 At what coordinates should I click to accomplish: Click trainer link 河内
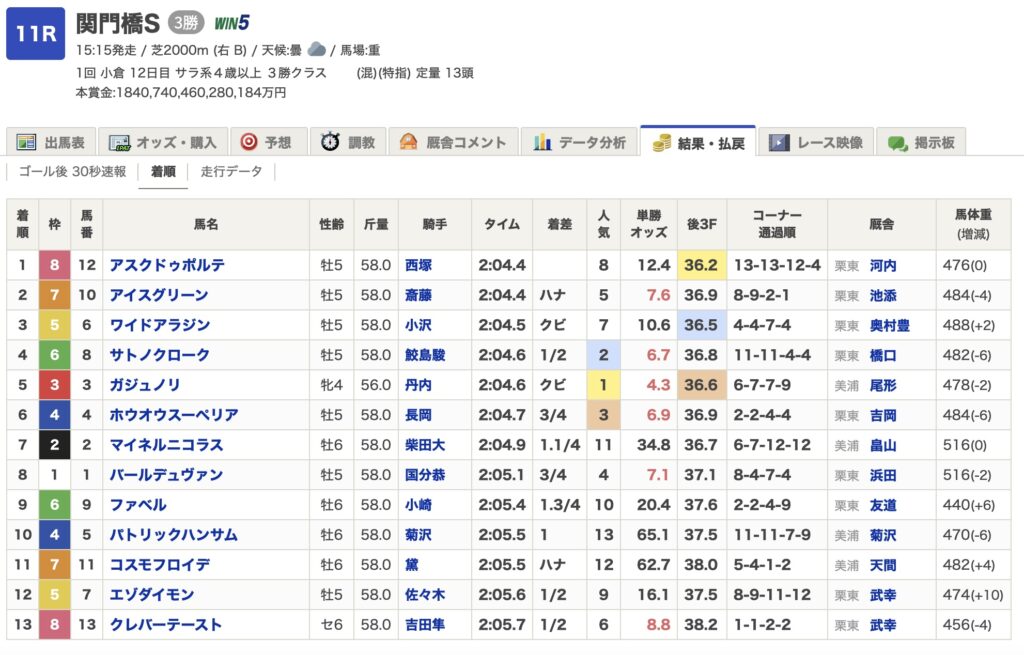[x=883, y=265]
